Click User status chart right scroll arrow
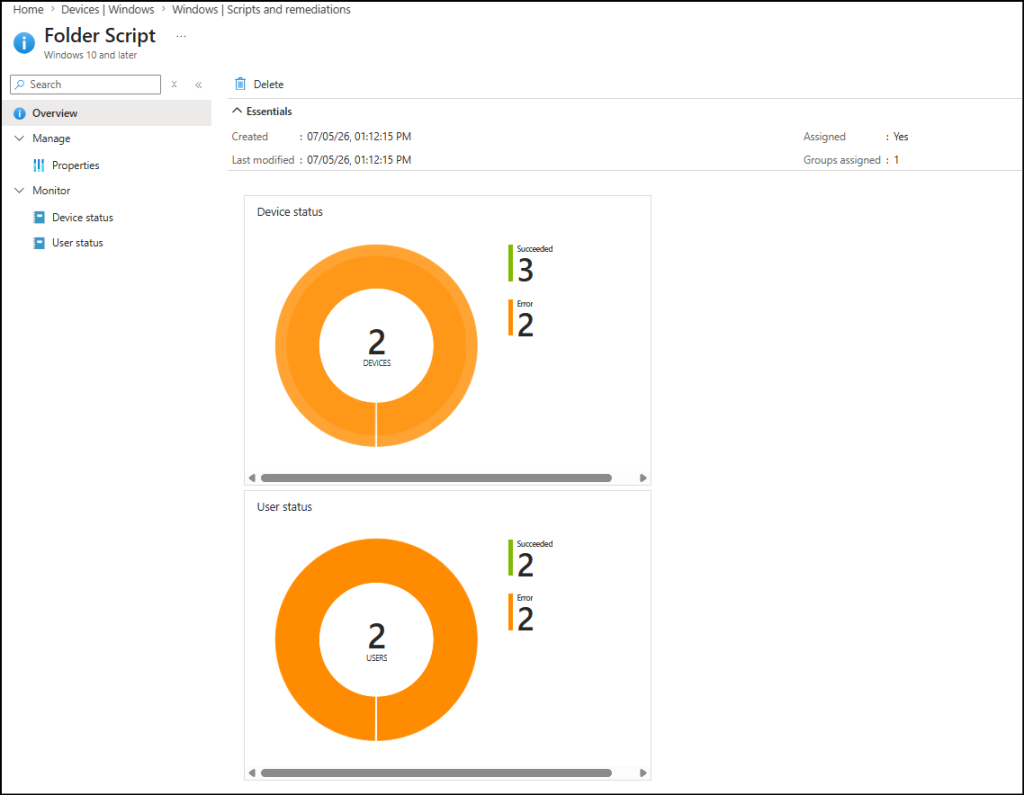The height and width of the screenshot is (795, 1024). pos(643,773)
